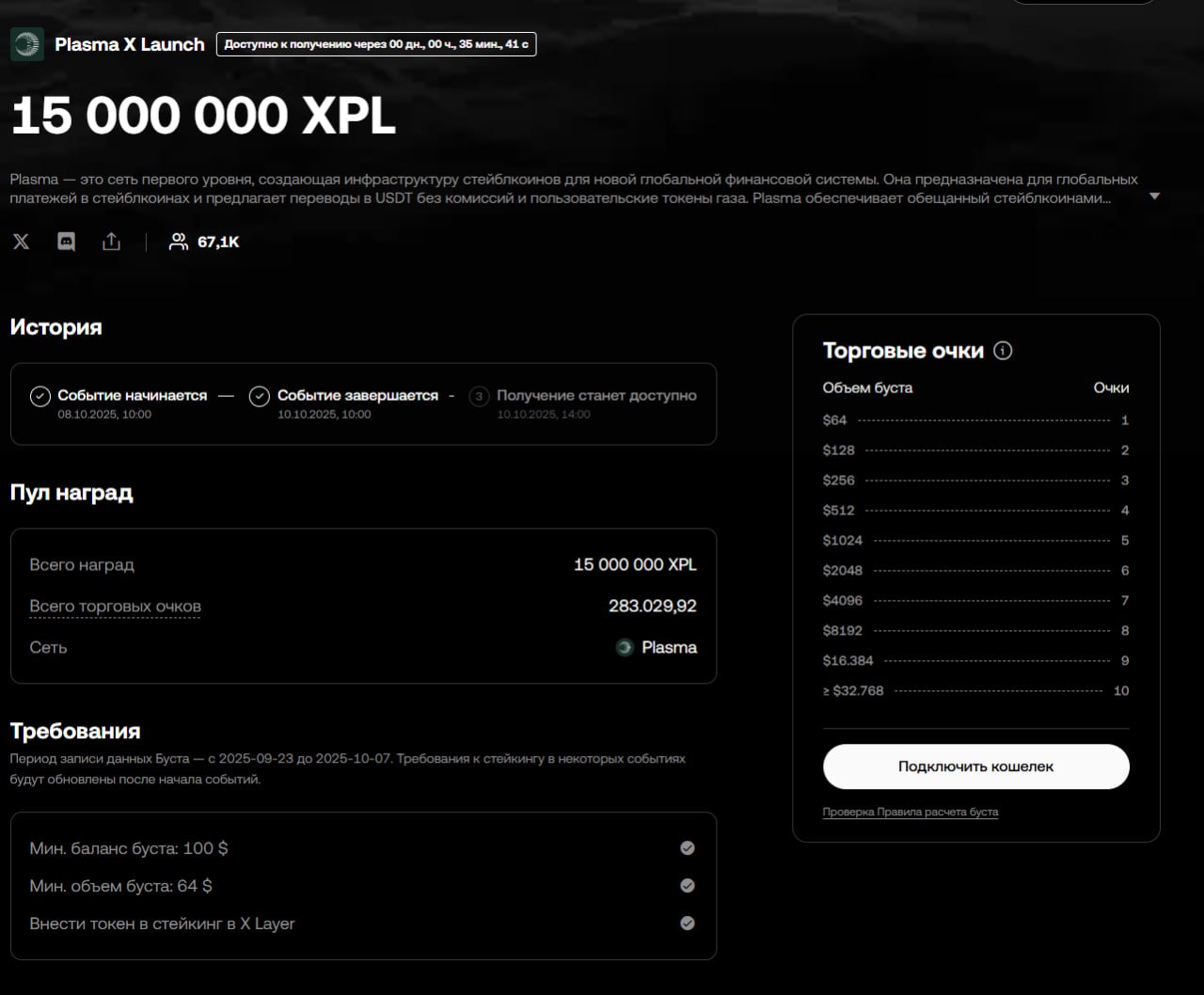Viewport: 1204px width, 995px height.
Task: Click the share/upload icon
Action: click(111, 242)
